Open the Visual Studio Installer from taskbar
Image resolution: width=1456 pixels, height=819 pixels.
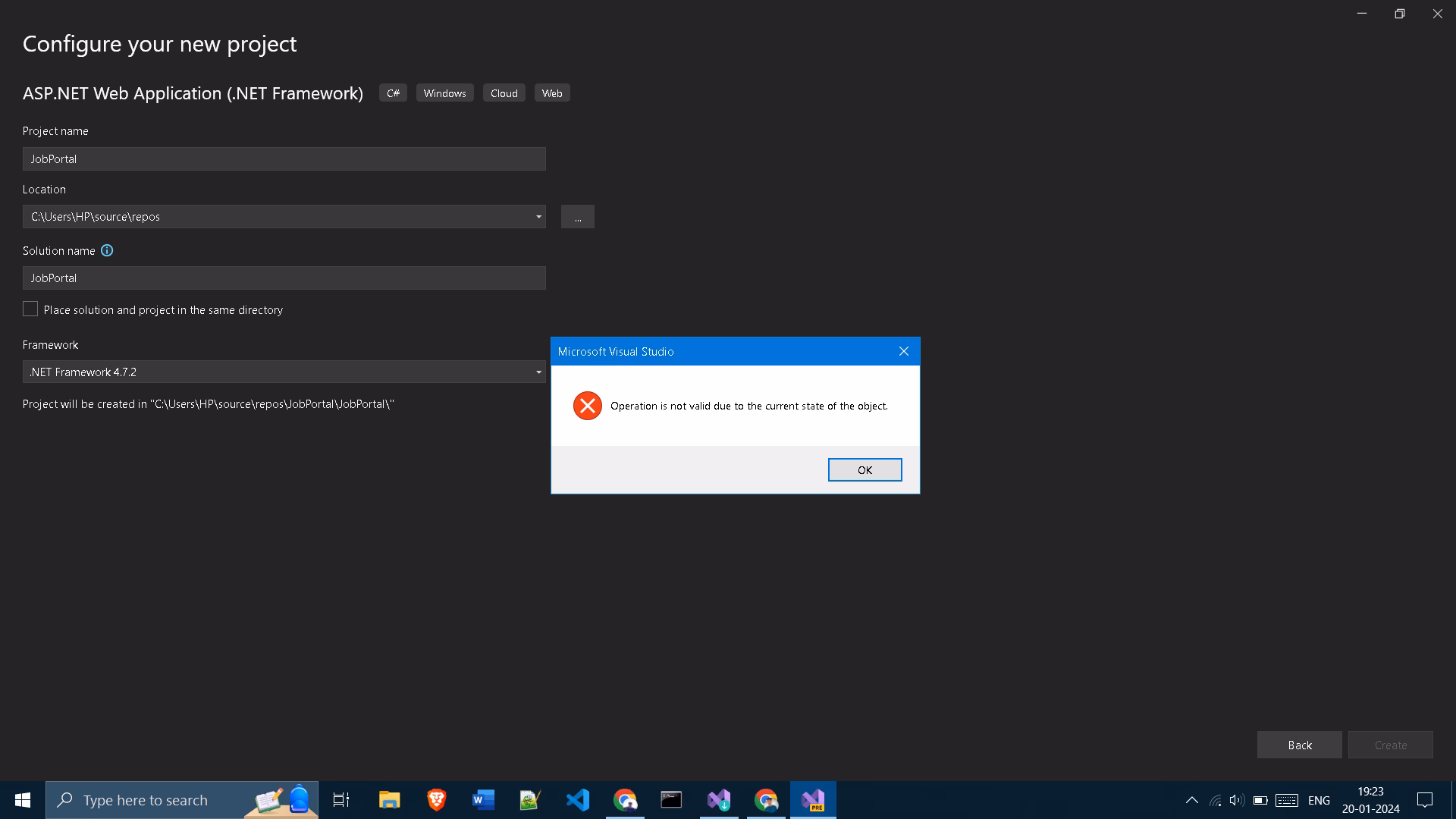pos(718,799)
